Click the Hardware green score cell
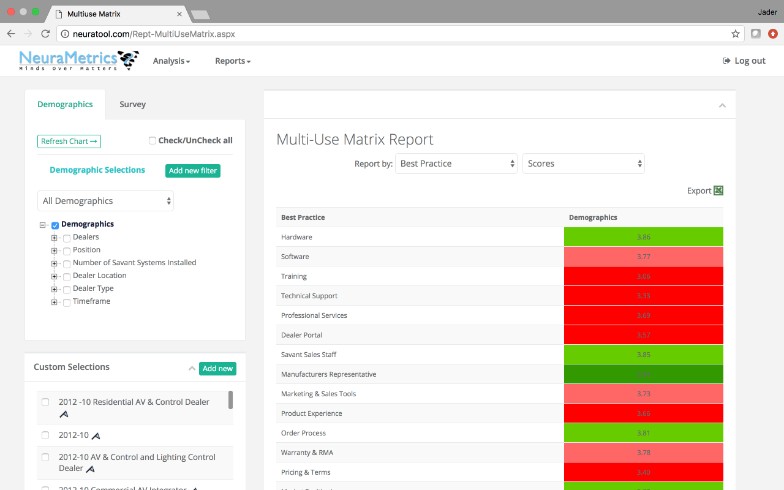The image size is (784, 490). pyautogui.click(x=644, y=237)
